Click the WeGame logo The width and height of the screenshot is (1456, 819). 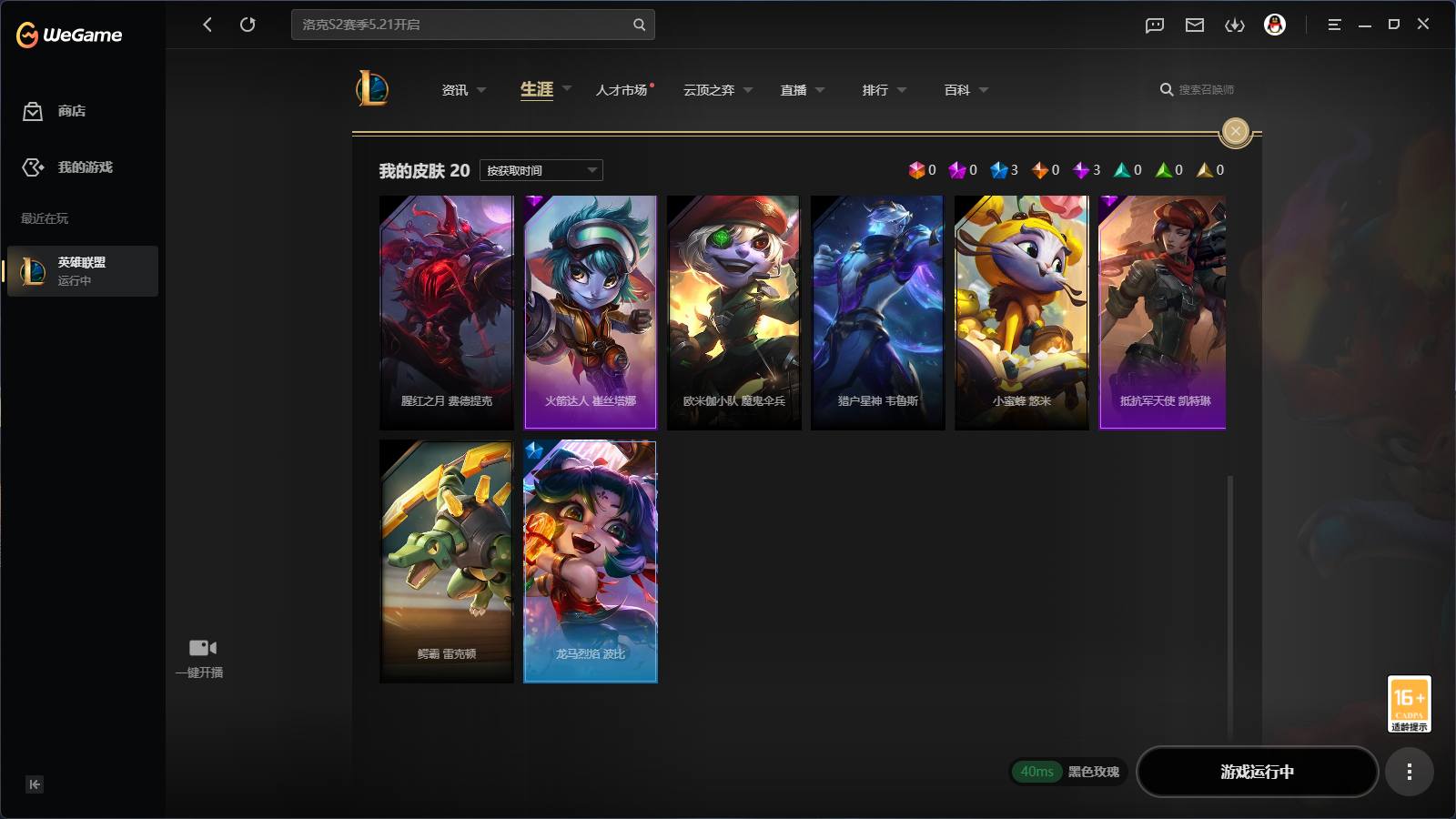[69, 35]
